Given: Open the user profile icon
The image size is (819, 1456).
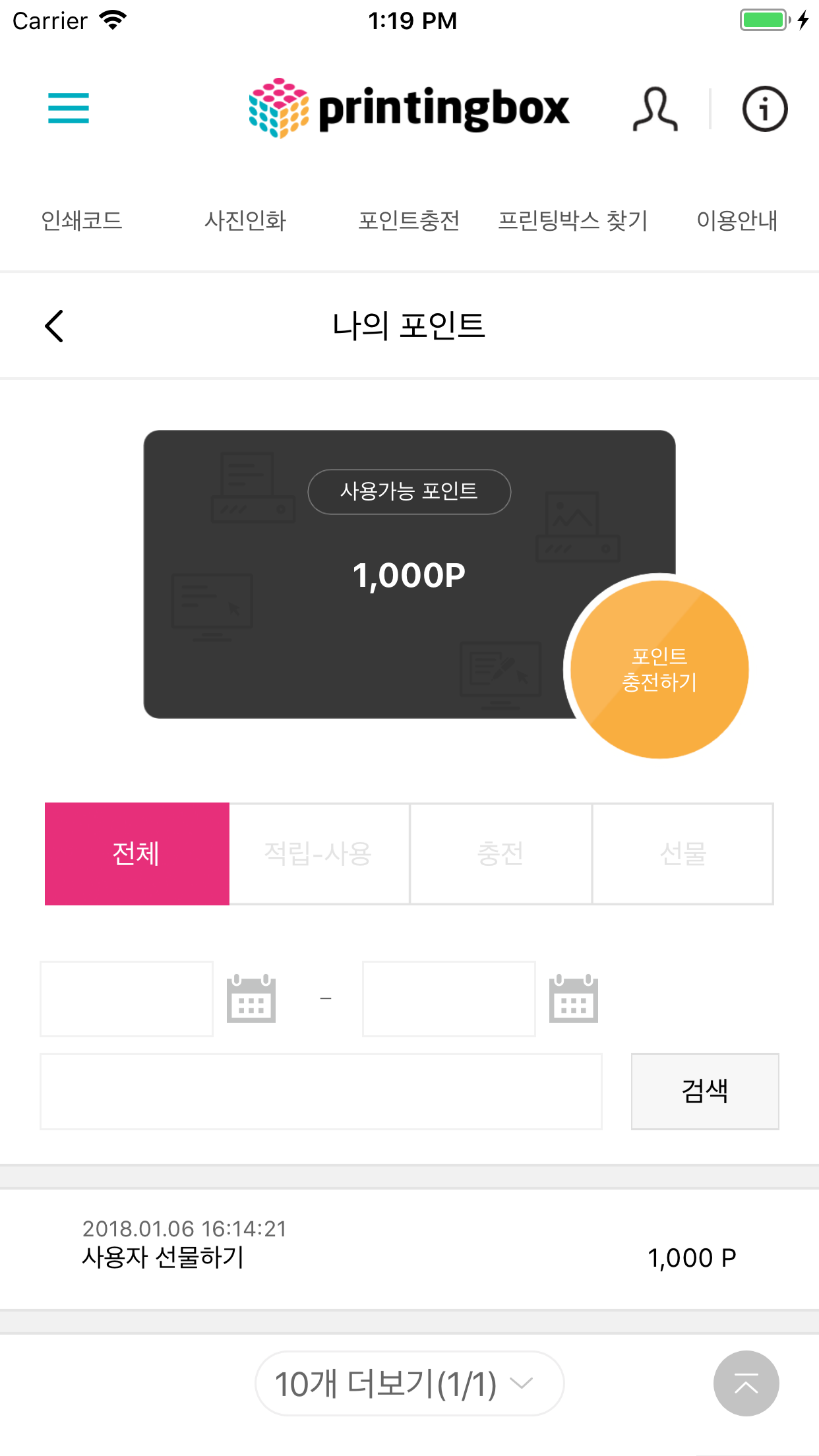Looking at the screenshot, I should [x=655, y=109].
